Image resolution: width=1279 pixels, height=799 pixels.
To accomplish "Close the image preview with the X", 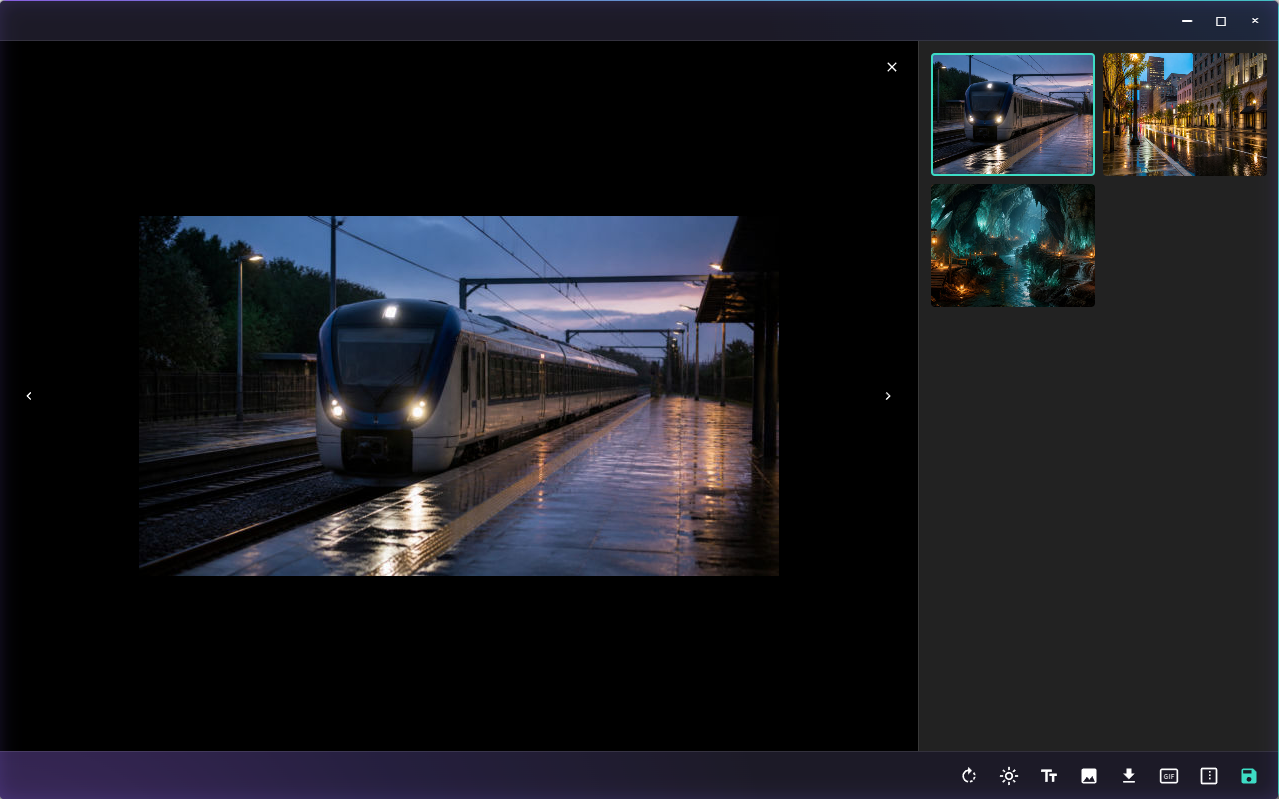I will (x=892, y=67).
